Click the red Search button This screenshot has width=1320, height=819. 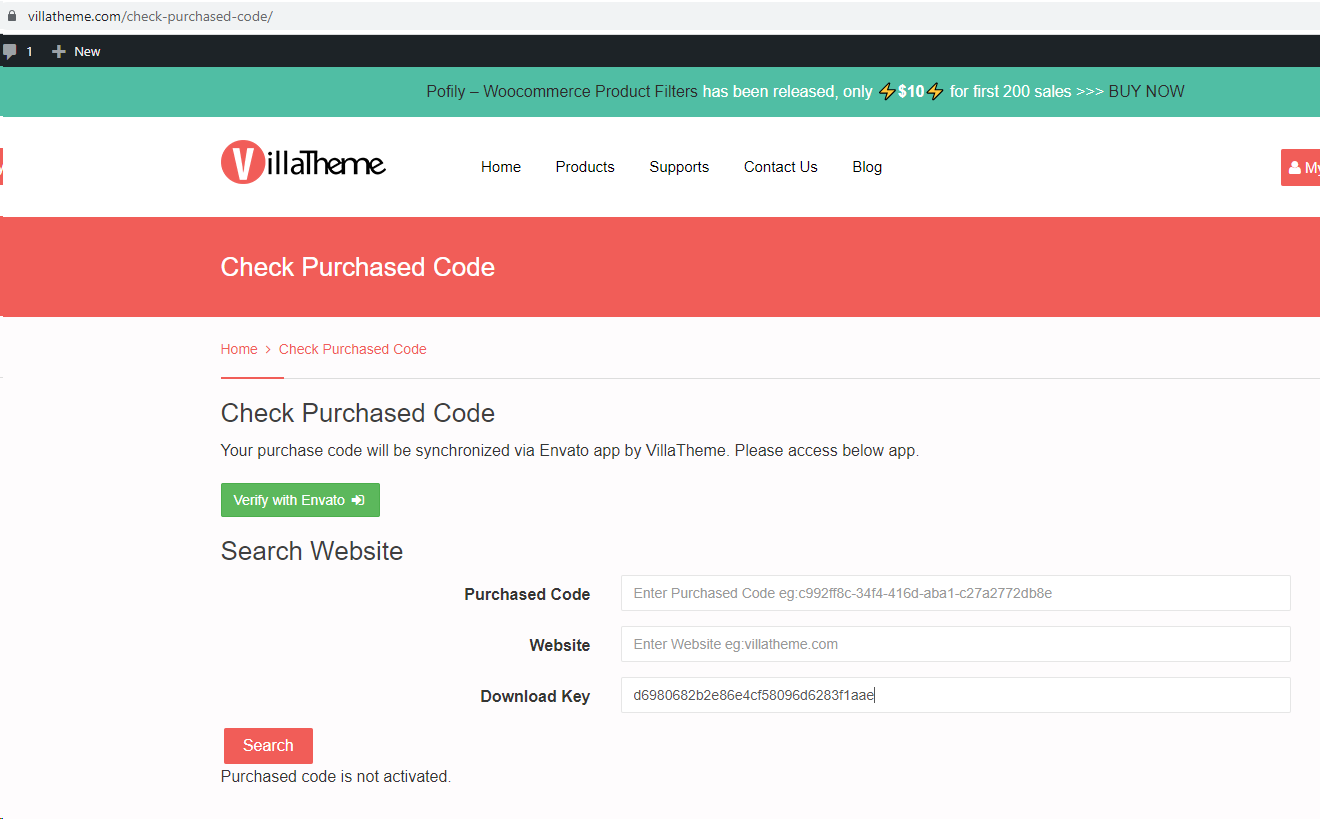(268, 746)
